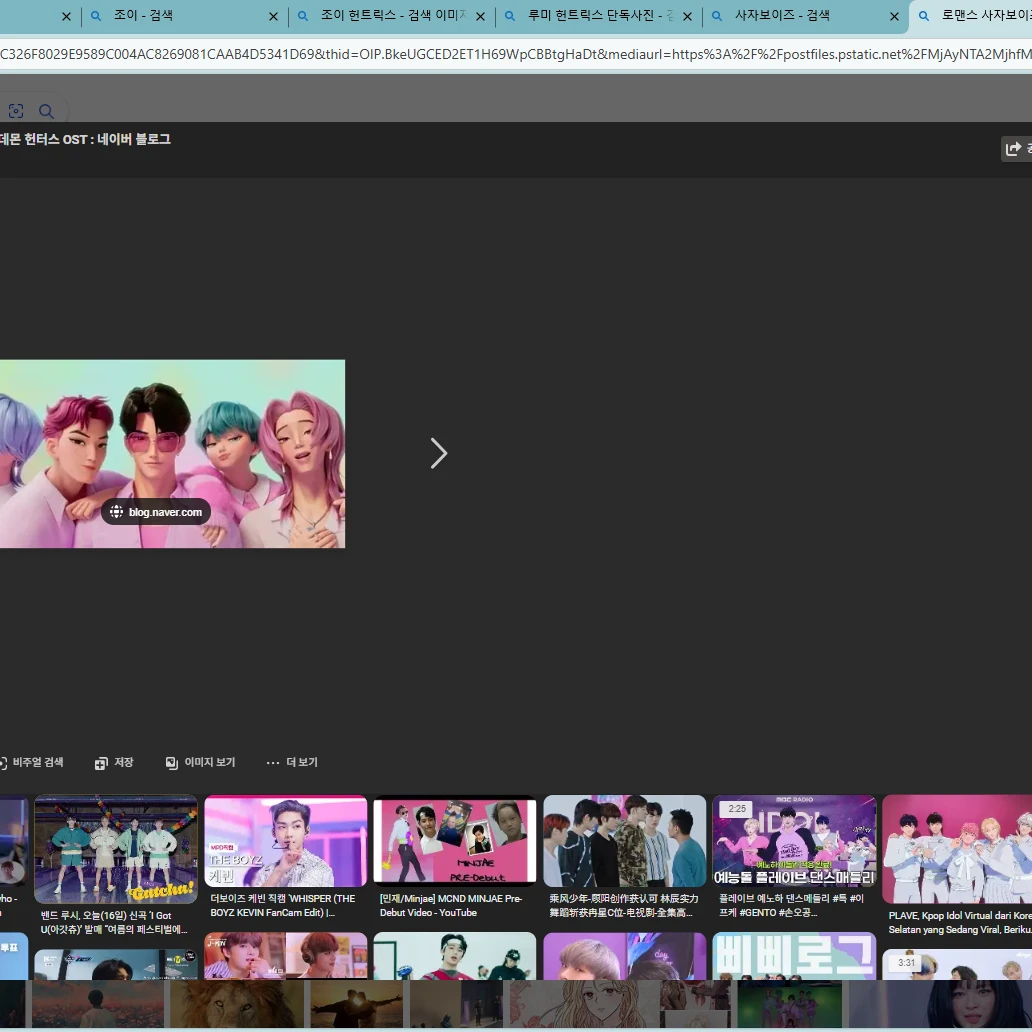This screenshot has width=1032, height=1032.
Task: Click the 밴드 루시 신곡 caption text
Action: point(114,923)
